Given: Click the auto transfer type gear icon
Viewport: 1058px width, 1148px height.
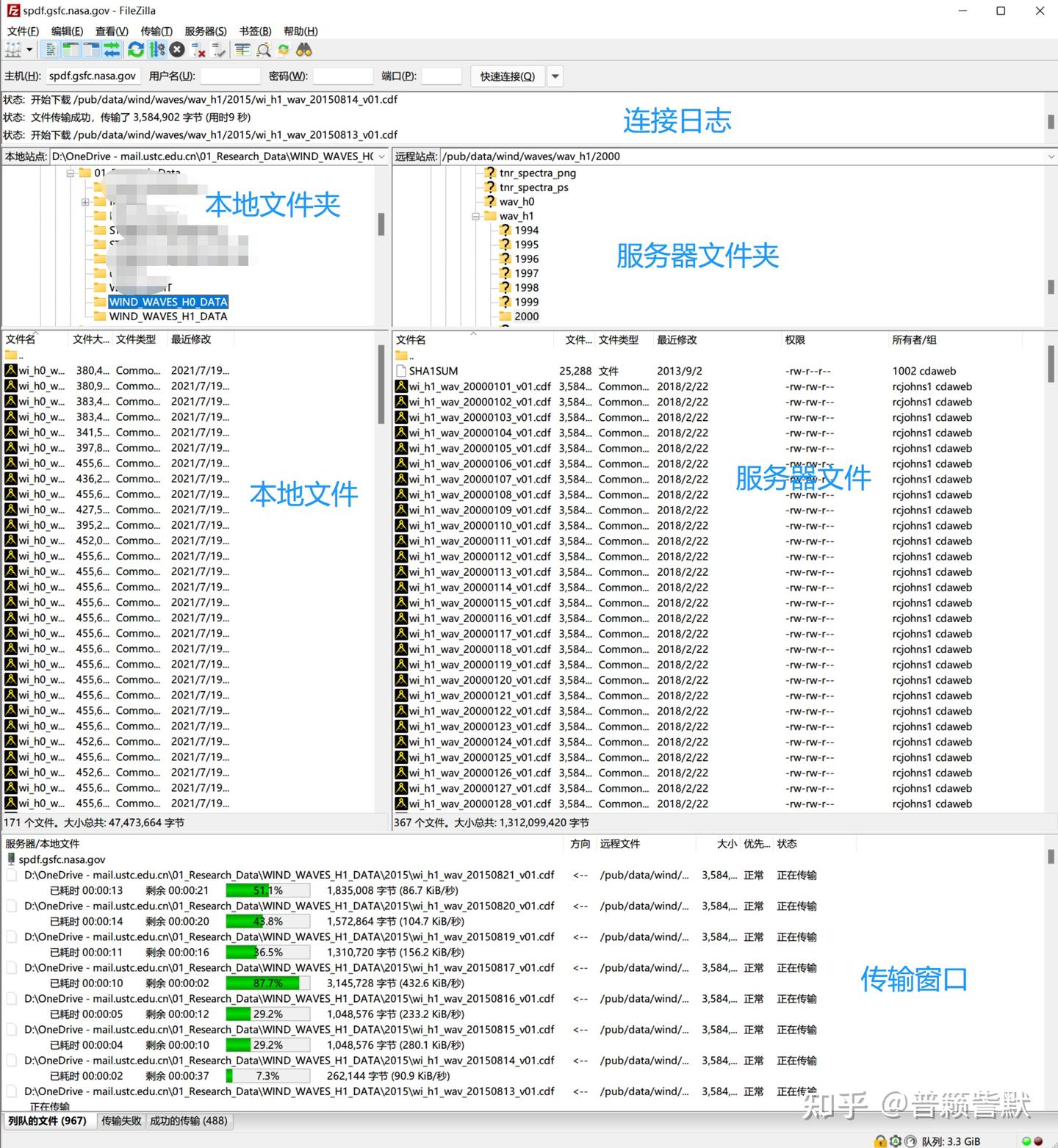Looking at the screenshot, I should pos(895,1141).
